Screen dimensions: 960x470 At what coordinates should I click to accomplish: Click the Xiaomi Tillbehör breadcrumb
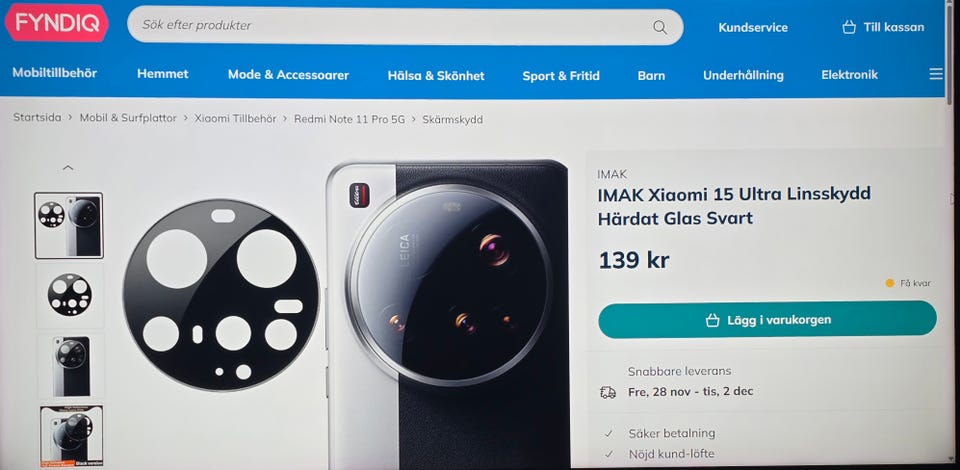(235, 119)
